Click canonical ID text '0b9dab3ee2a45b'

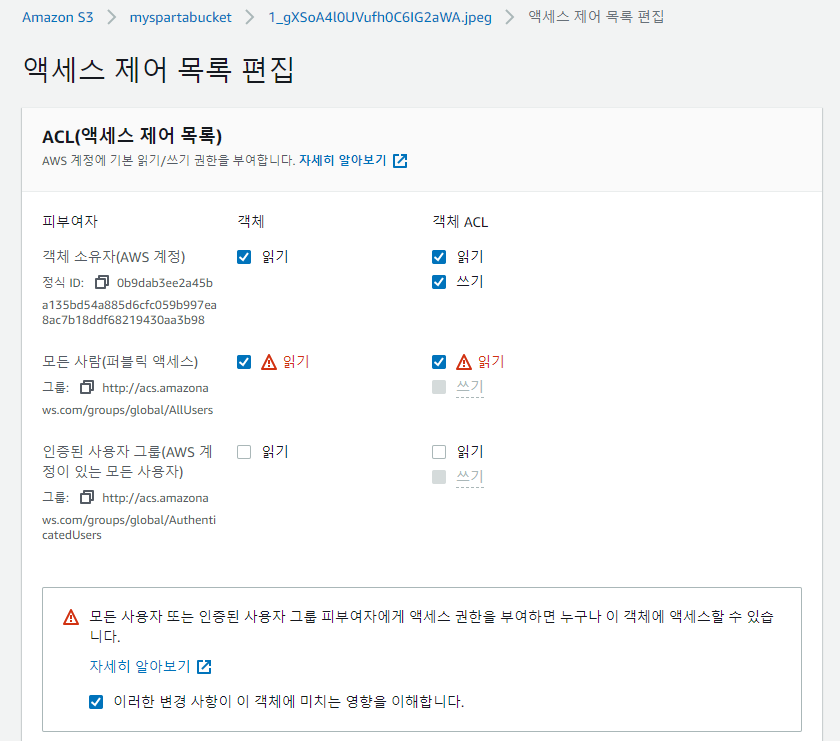(164, 283)
